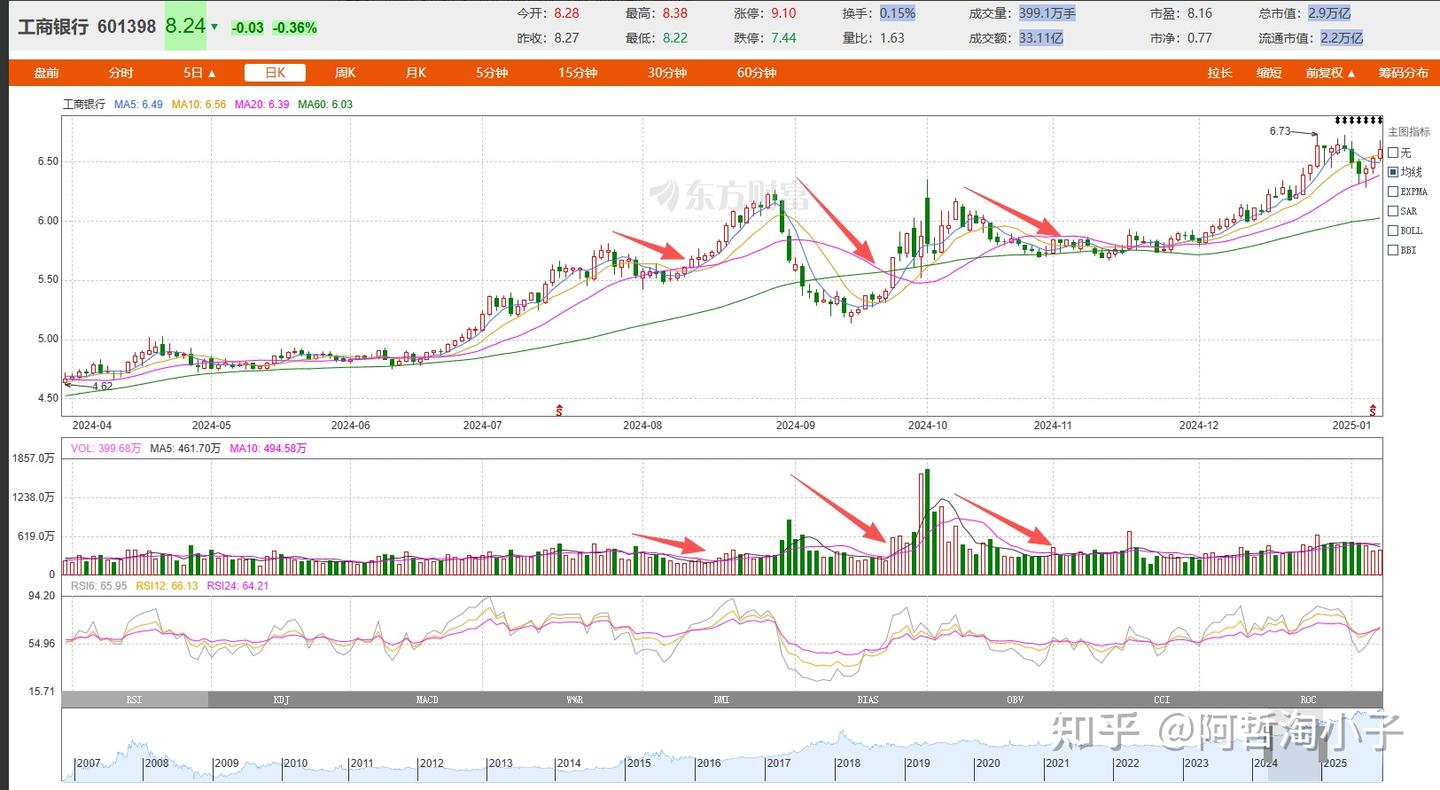Enable the EXPMA main-chart indicator

pyautogui.click(x=1393, y=191)
